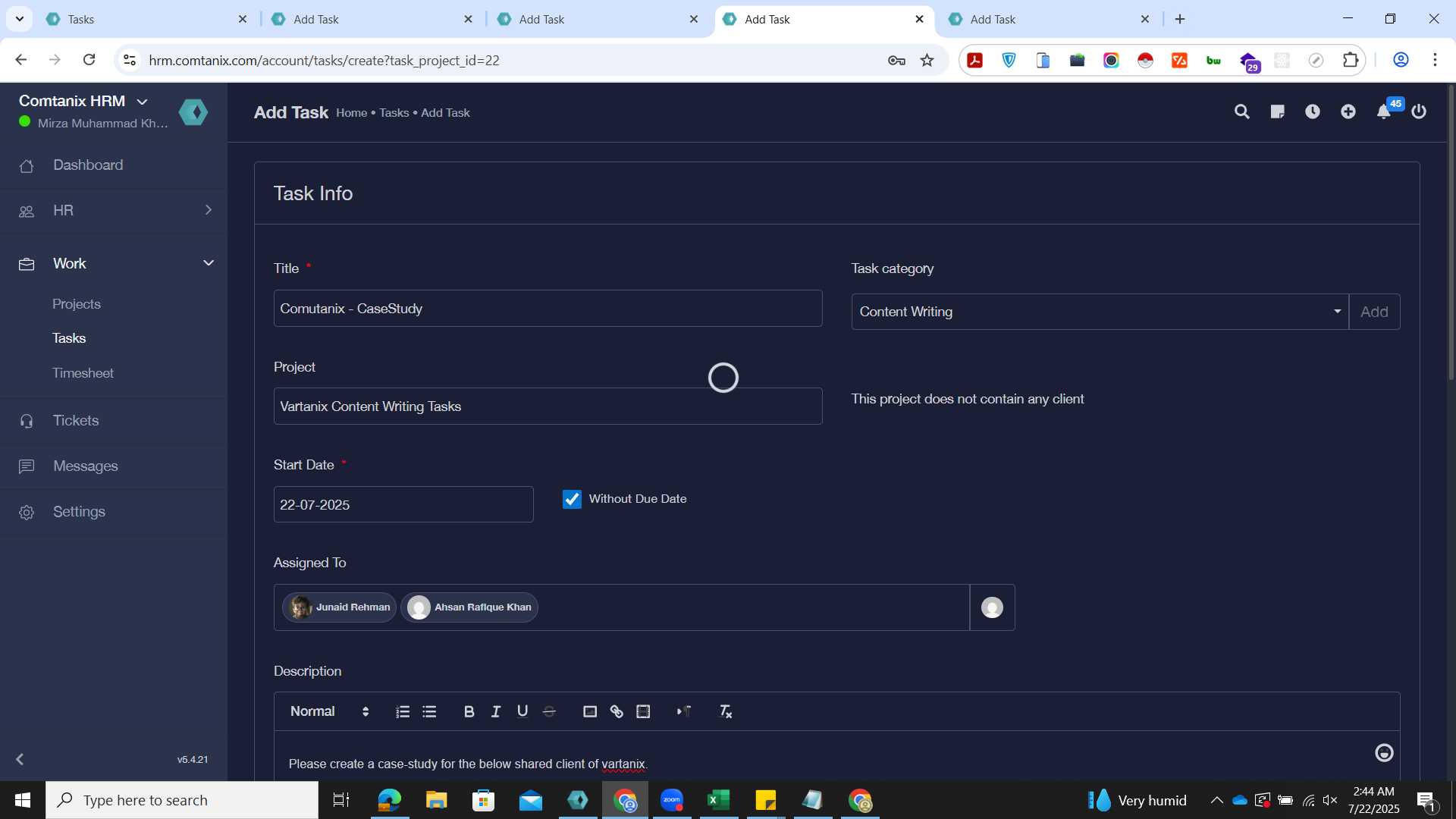This screenshot has height=819, width=1456.
Task: Insert video via editor toolbar
Action: (x=643, y=711)
